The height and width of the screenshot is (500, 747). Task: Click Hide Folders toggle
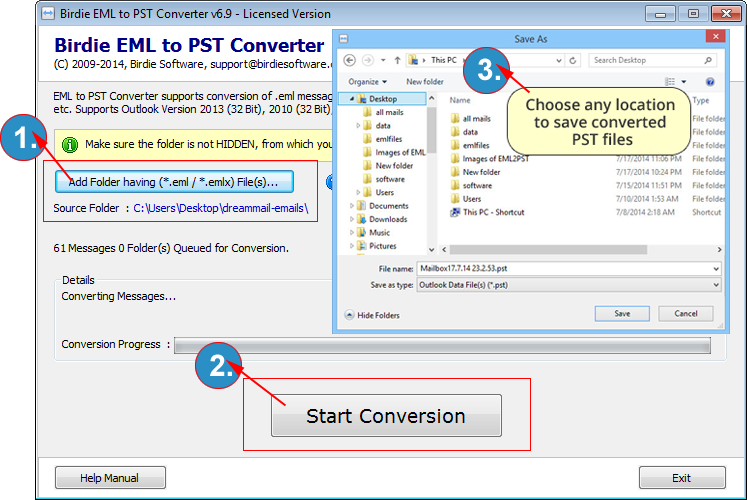tap(372, 315)
